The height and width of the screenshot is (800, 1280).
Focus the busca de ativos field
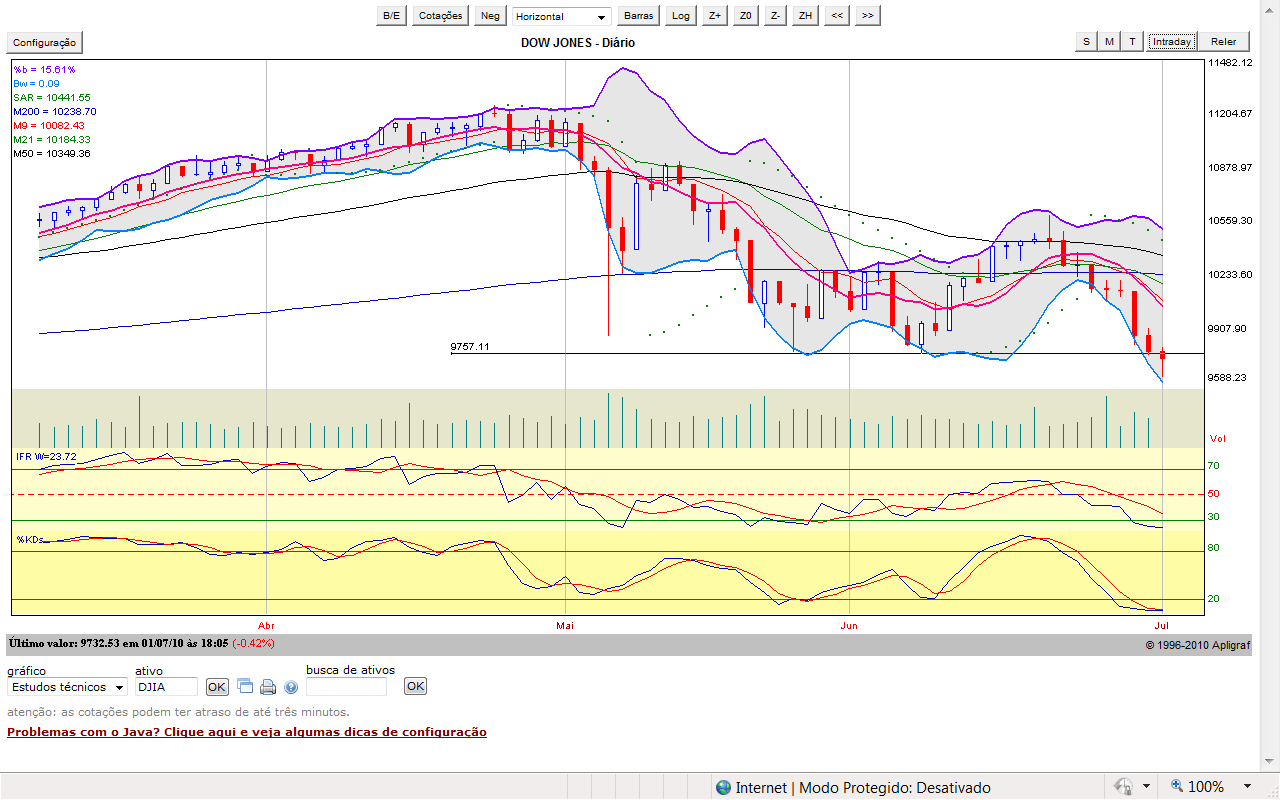[x=346, y=687]
